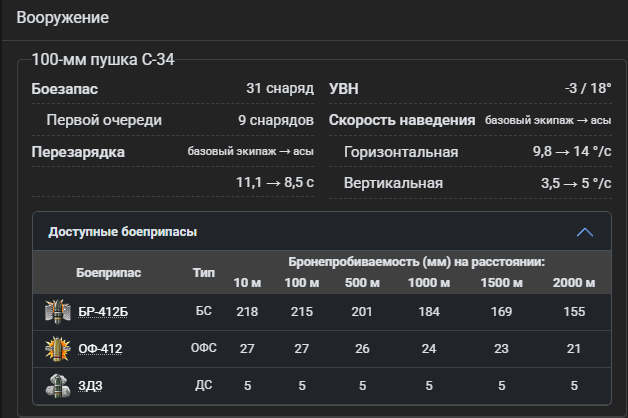Click the ДС type cell
This screenshot has height=418, width=628.
point(204,385)
